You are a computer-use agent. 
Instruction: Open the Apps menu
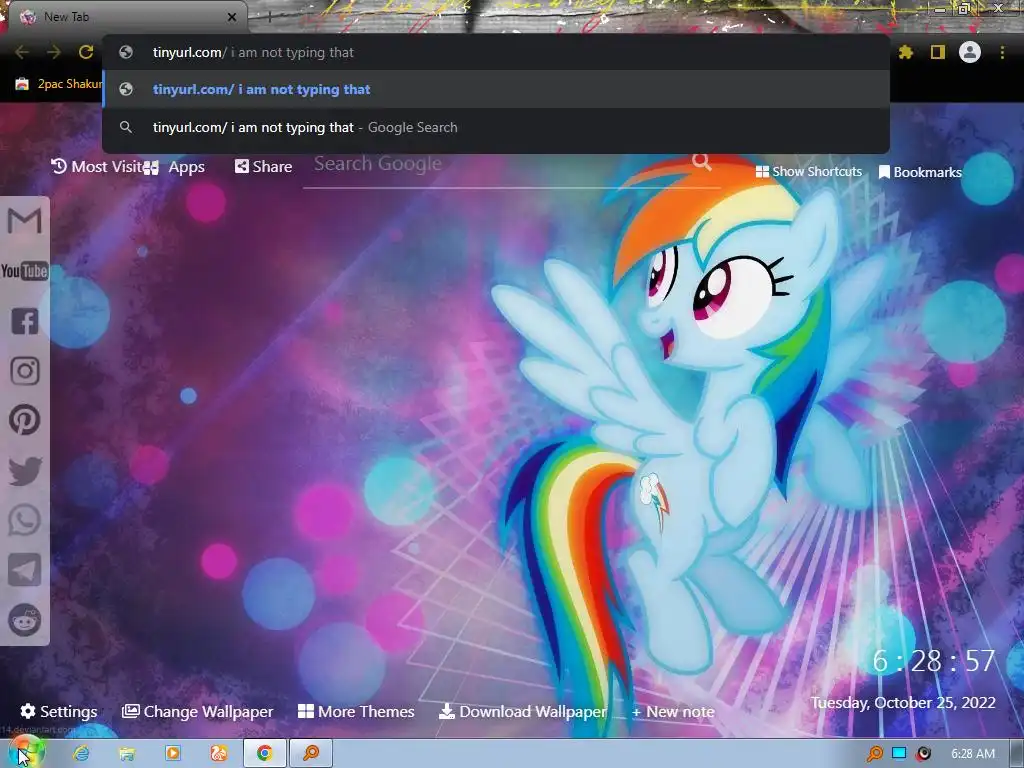tap(175, 167)
